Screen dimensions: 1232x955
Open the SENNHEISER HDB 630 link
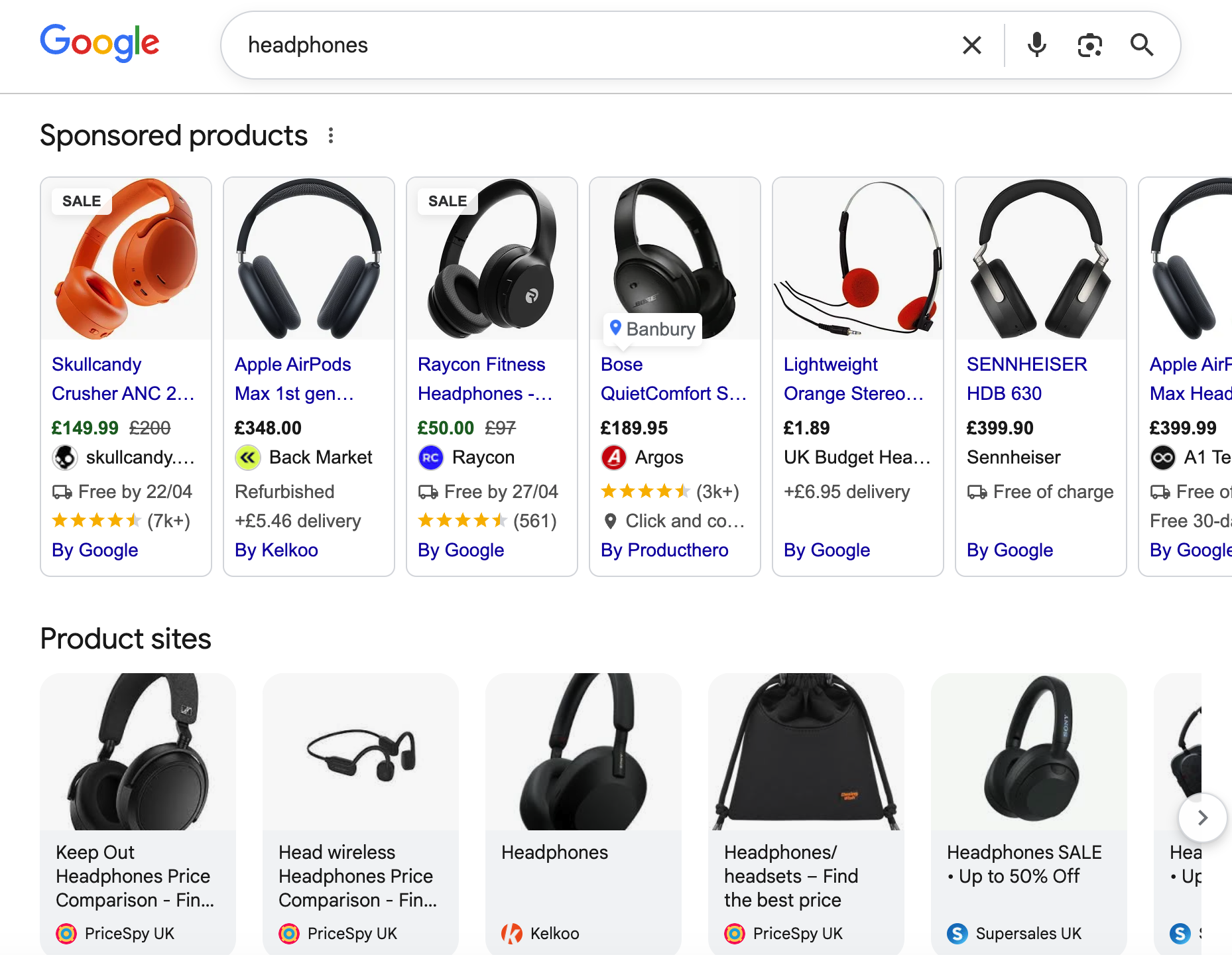[x=1027, y=379]
